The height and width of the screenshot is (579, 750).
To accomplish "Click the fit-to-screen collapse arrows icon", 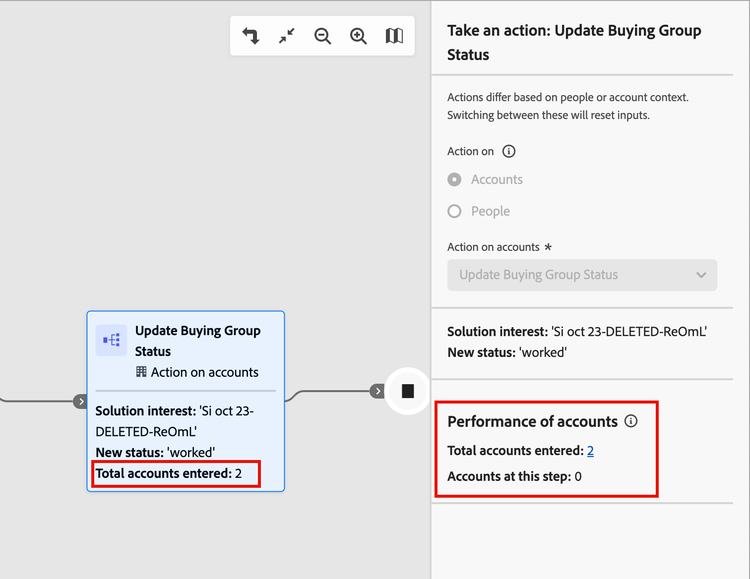I will [287, 36].
